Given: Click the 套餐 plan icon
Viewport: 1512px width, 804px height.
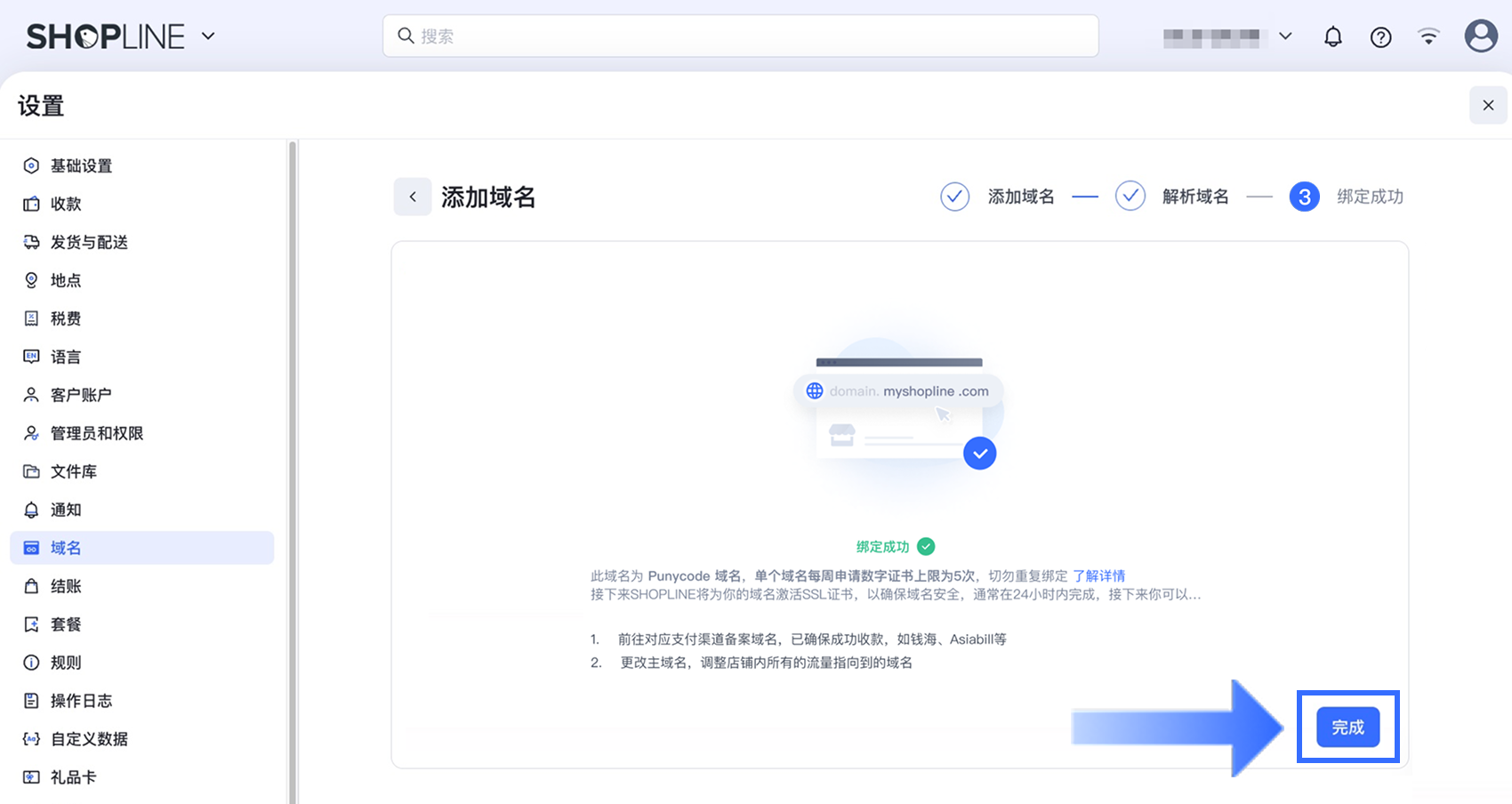Looking at the screenshot, I should point(31,624).
